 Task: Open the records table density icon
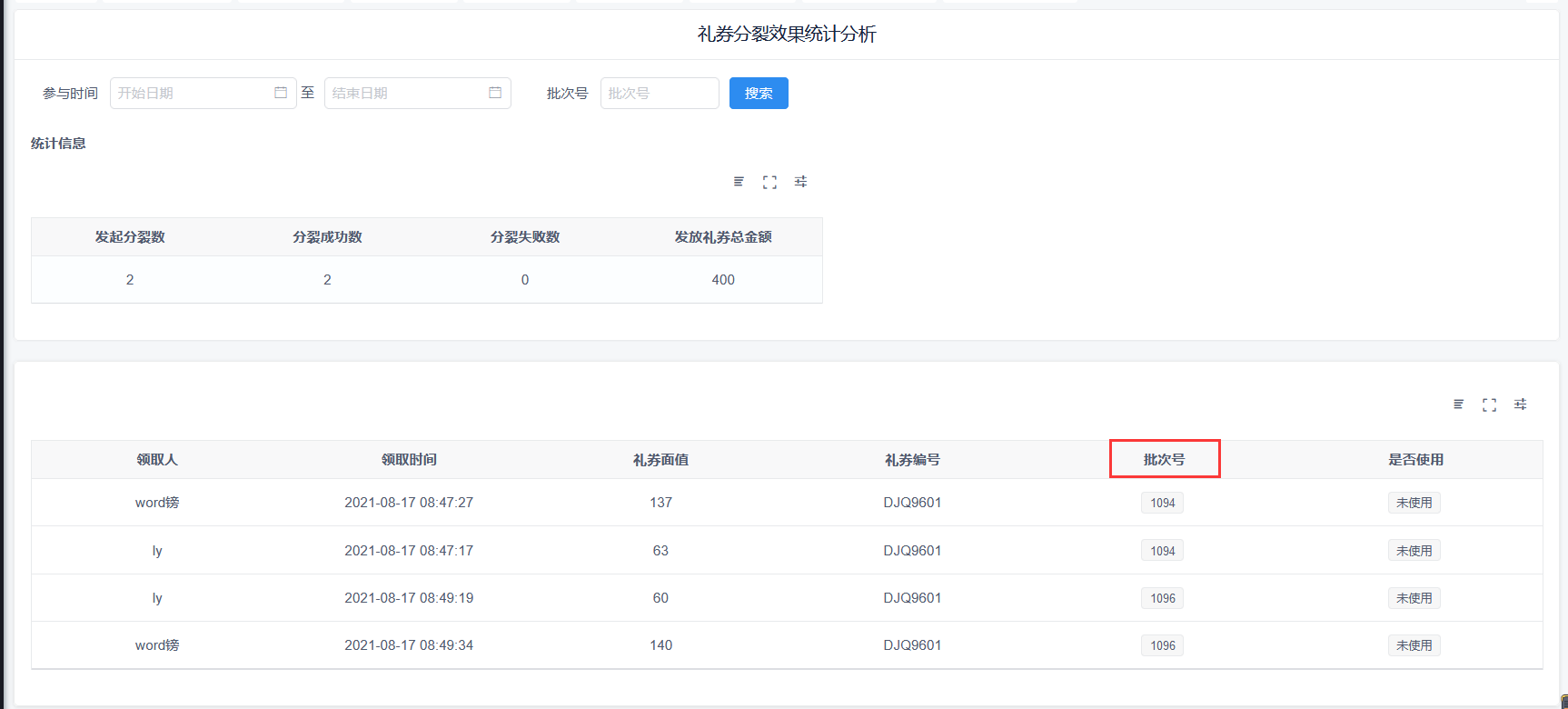tap(1458, 404)
